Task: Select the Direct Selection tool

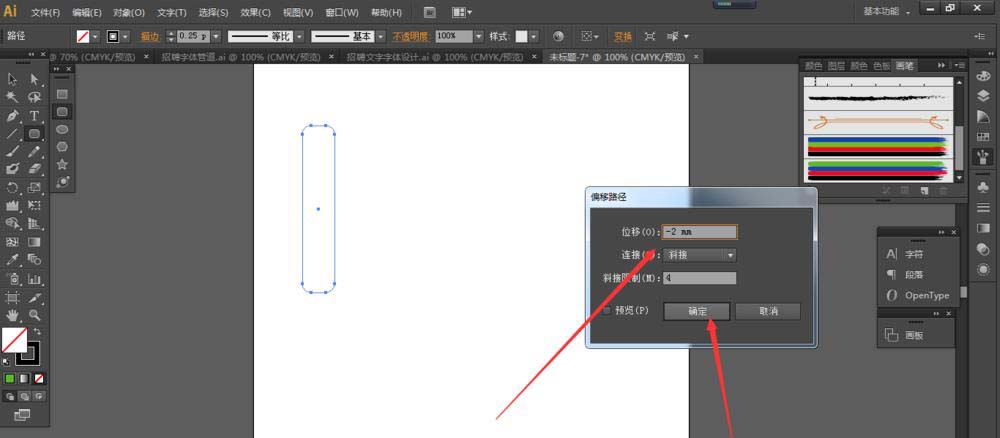Action: 34,79
